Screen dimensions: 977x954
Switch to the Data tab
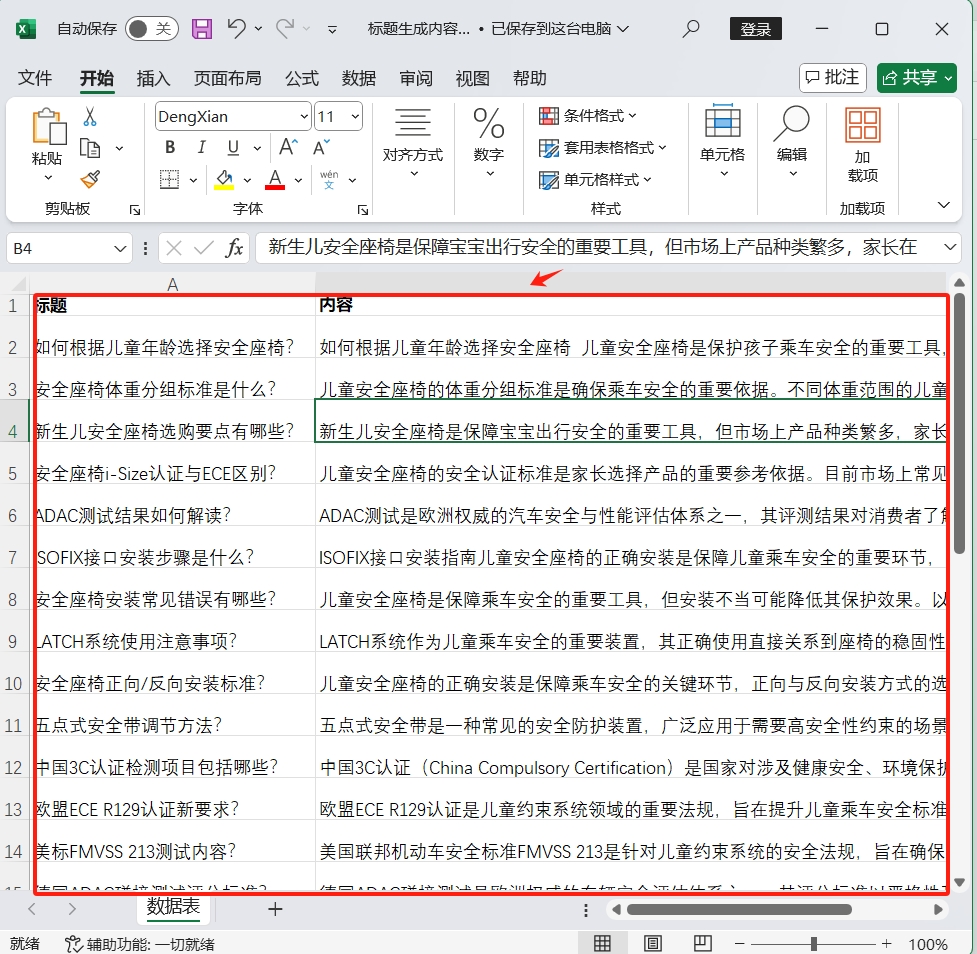point(358,78)
